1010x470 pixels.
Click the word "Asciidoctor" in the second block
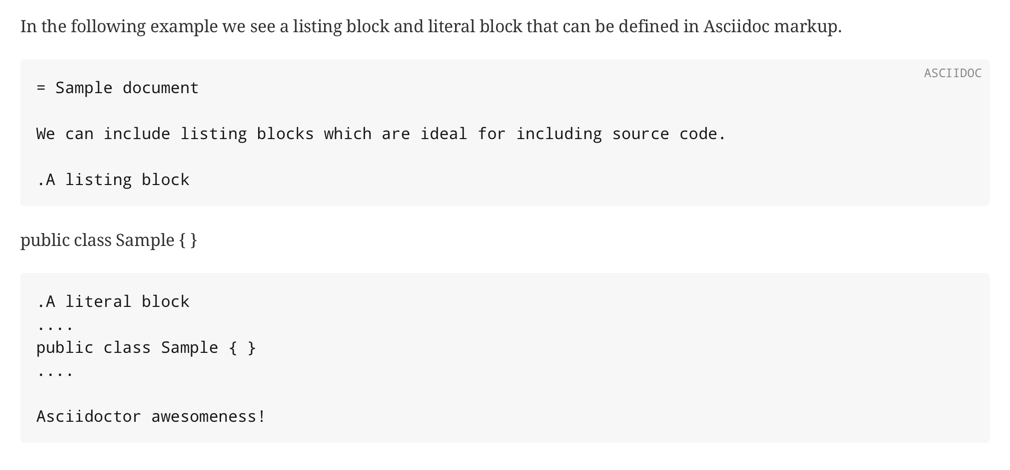(88, 417)
